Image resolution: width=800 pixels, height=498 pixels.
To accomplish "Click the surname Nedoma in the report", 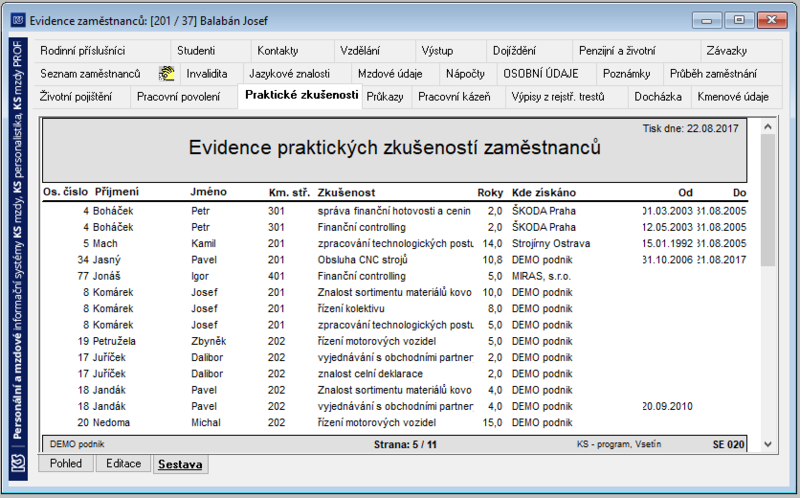I will pyautogui.click(x=111, y=423).
